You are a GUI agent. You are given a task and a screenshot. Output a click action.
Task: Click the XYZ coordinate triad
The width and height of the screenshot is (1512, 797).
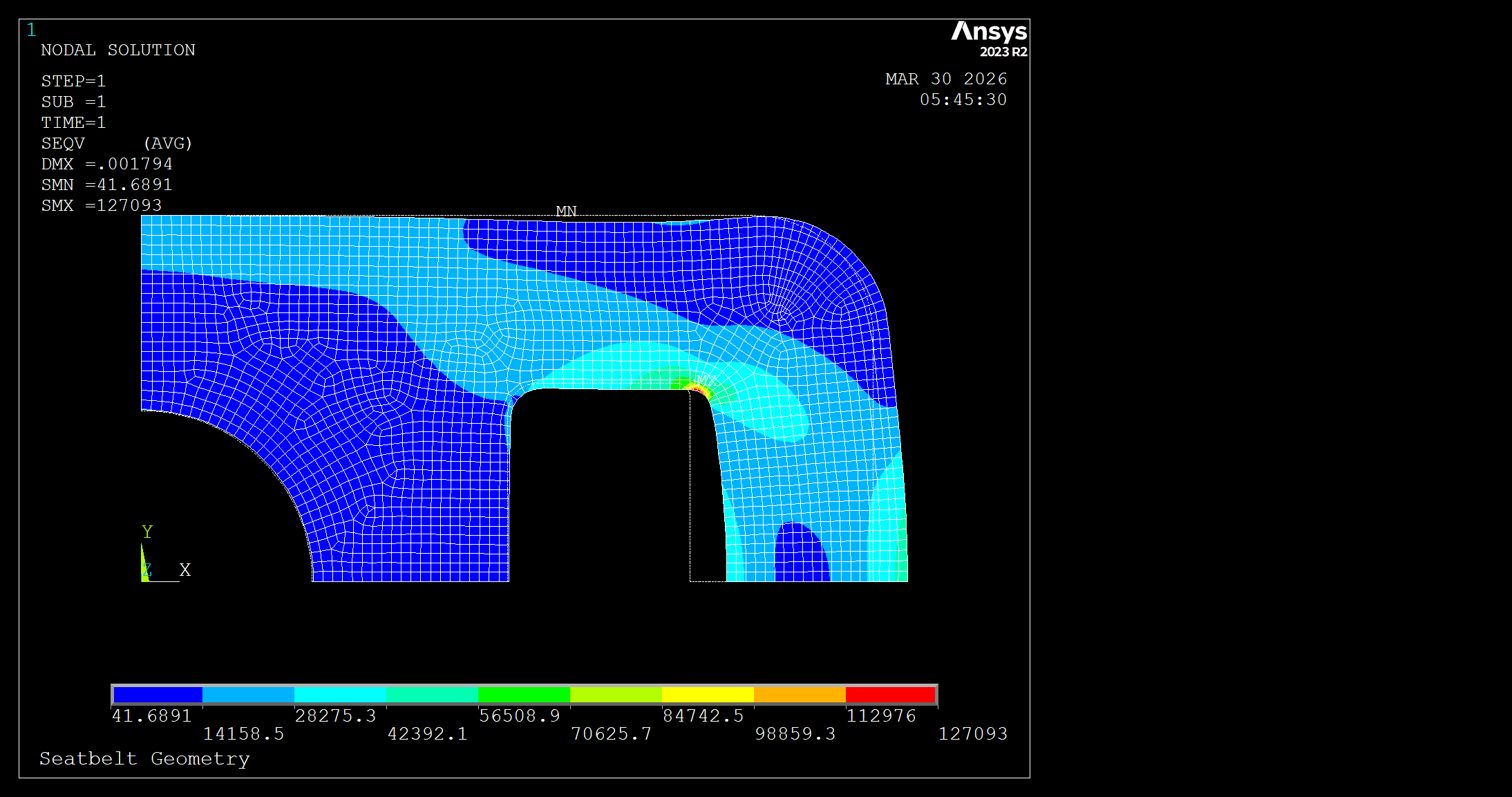[x=147, y=570]
